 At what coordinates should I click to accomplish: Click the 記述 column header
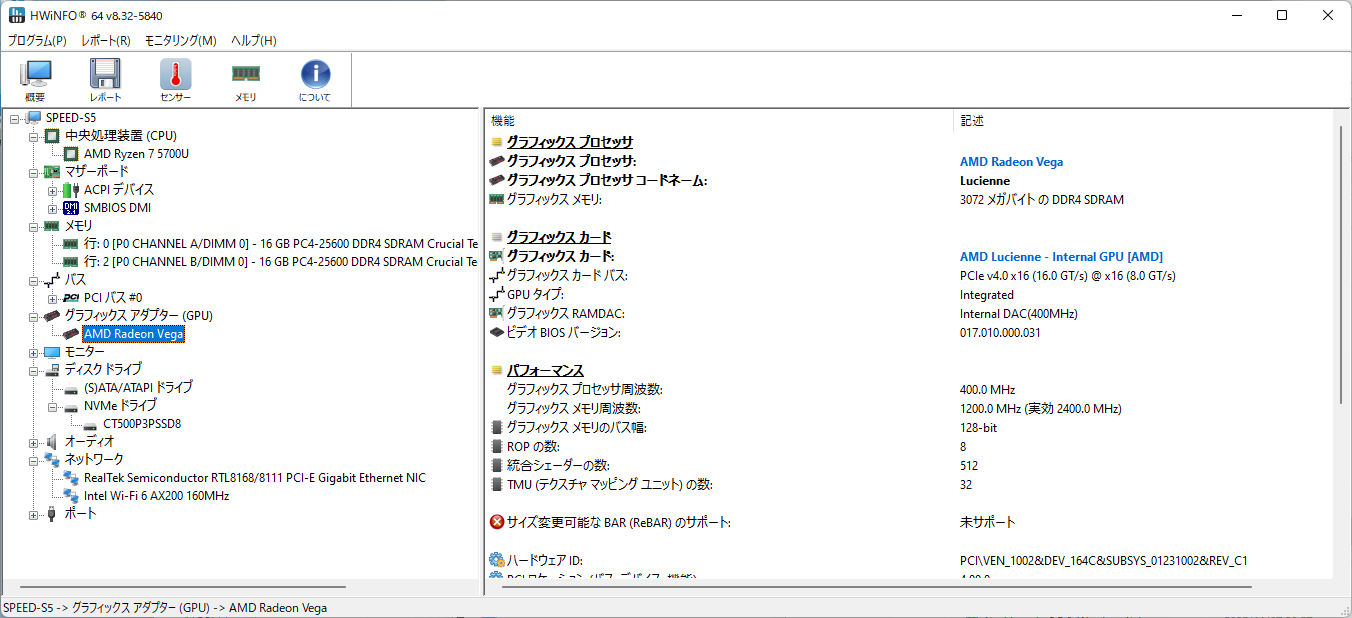coord(972,121)
